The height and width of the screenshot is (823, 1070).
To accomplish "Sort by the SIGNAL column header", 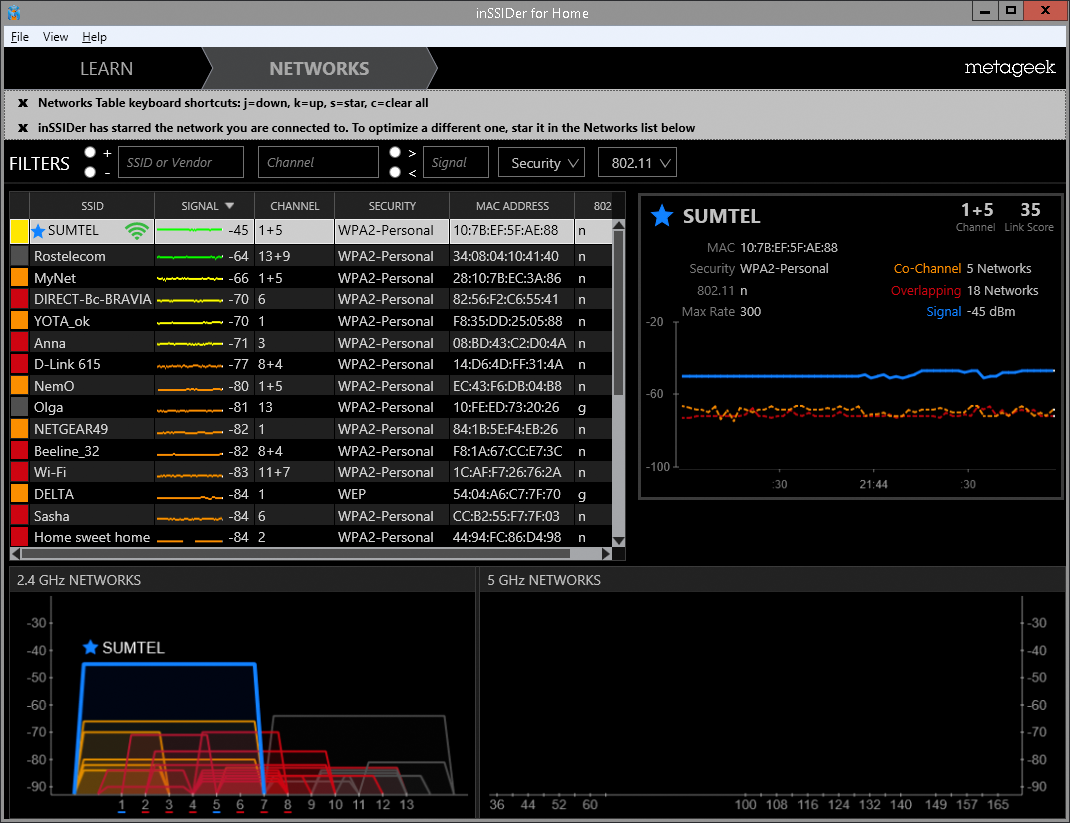I will point(205,206).
